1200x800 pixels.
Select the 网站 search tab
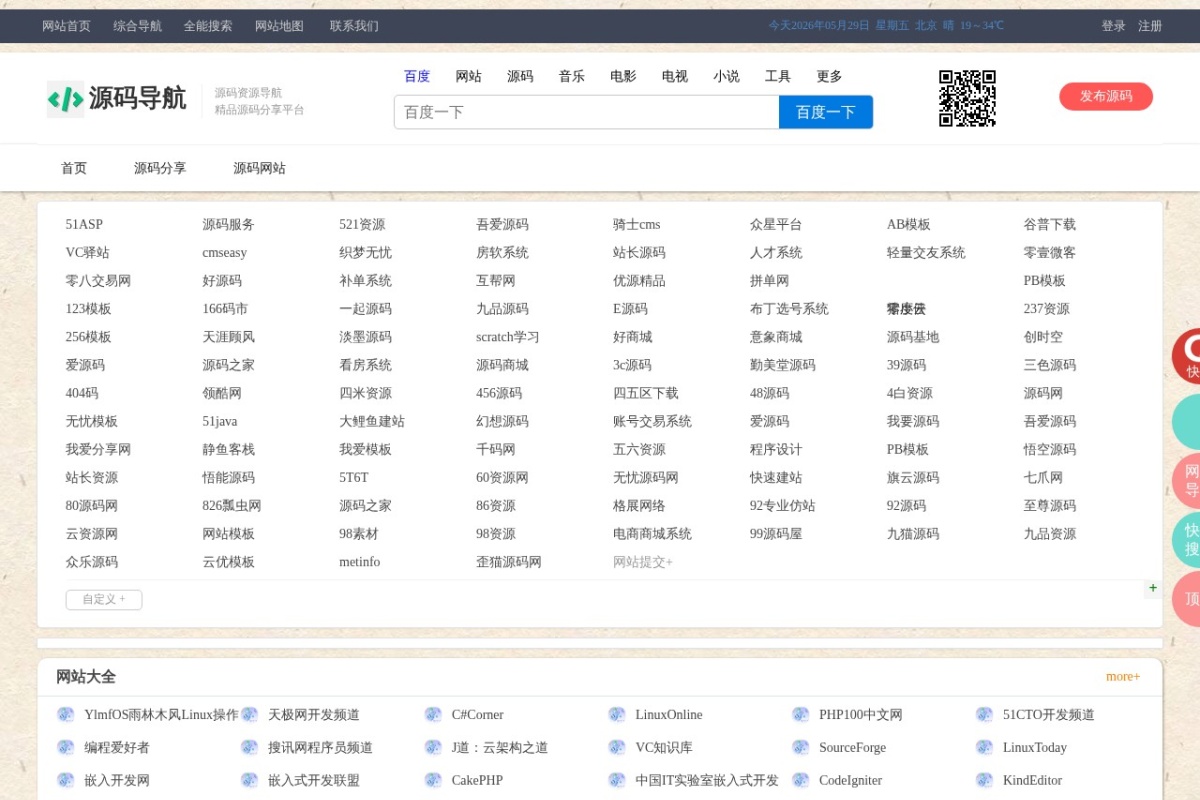pos(468,76)
